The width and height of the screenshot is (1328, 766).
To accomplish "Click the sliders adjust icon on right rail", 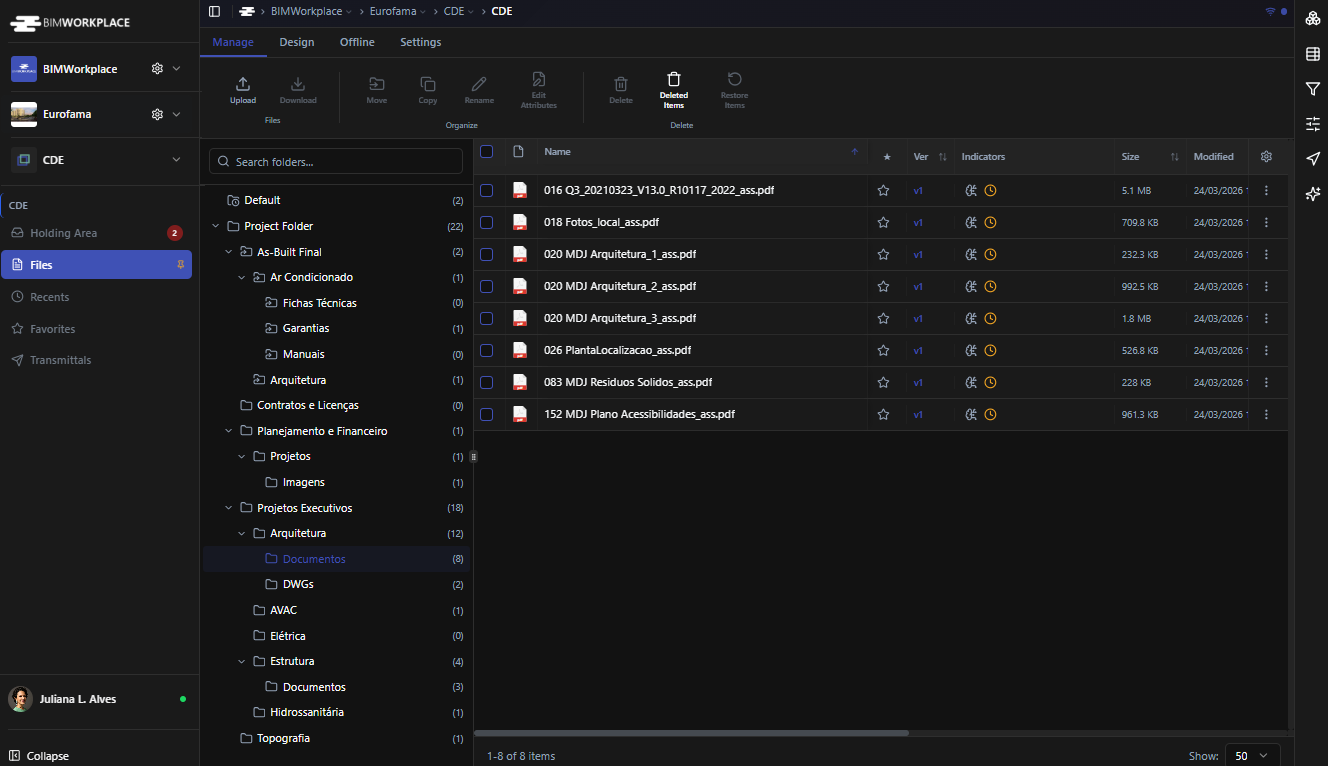I will pyautogui.click(x=1313, y=124).
